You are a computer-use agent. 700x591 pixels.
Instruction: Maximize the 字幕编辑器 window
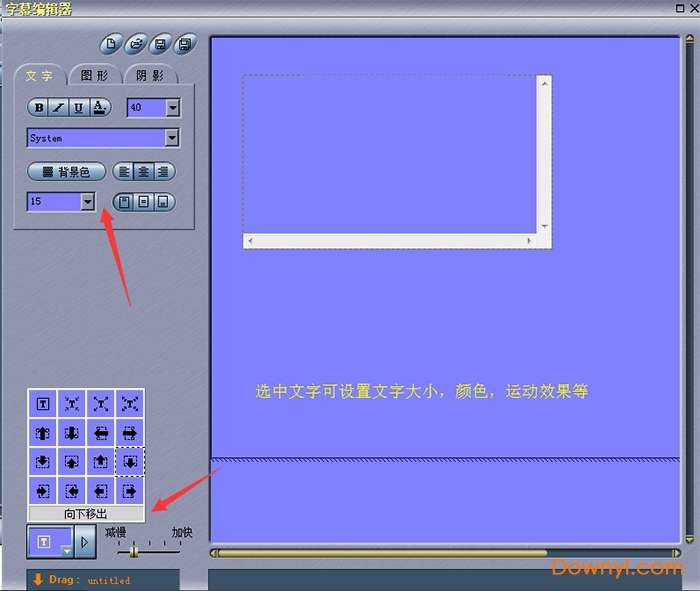coord(680,8)
